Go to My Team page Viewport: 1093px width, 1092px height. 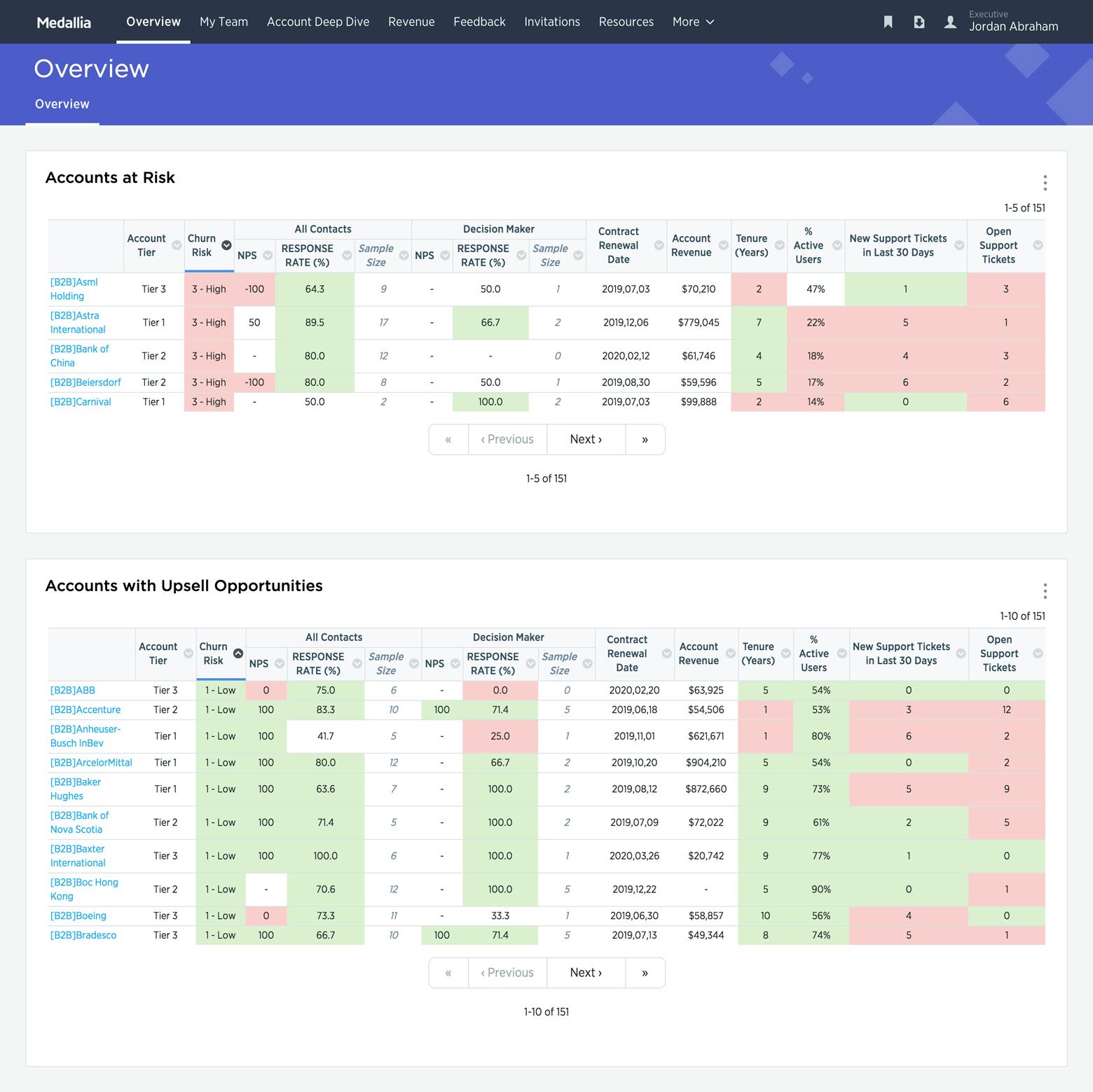coord(224,22)
